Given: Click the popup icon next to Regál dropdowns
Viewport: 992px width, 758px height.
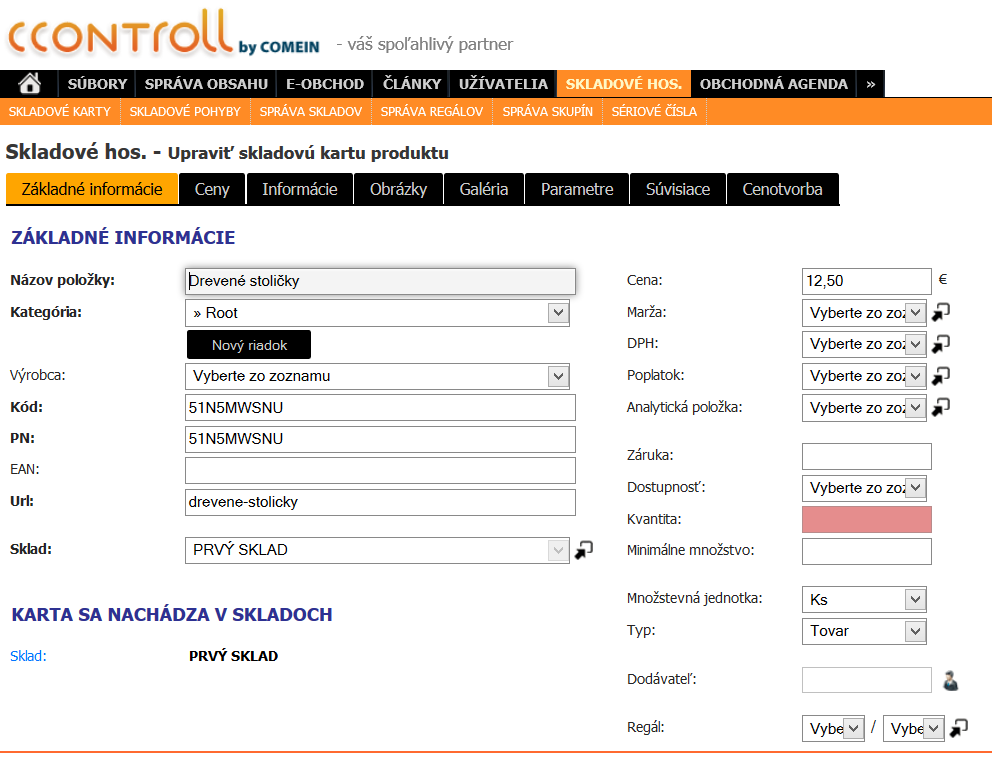Looking at the screenshot, I should click(958, 729).
